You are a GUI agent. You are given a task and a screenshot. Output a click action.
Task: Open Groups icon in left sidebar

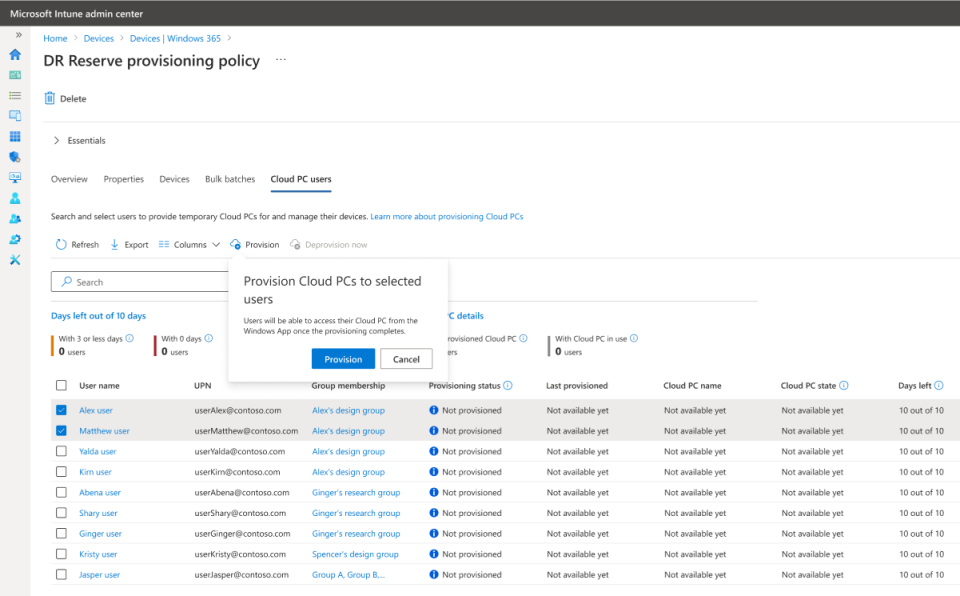point(15,219)
